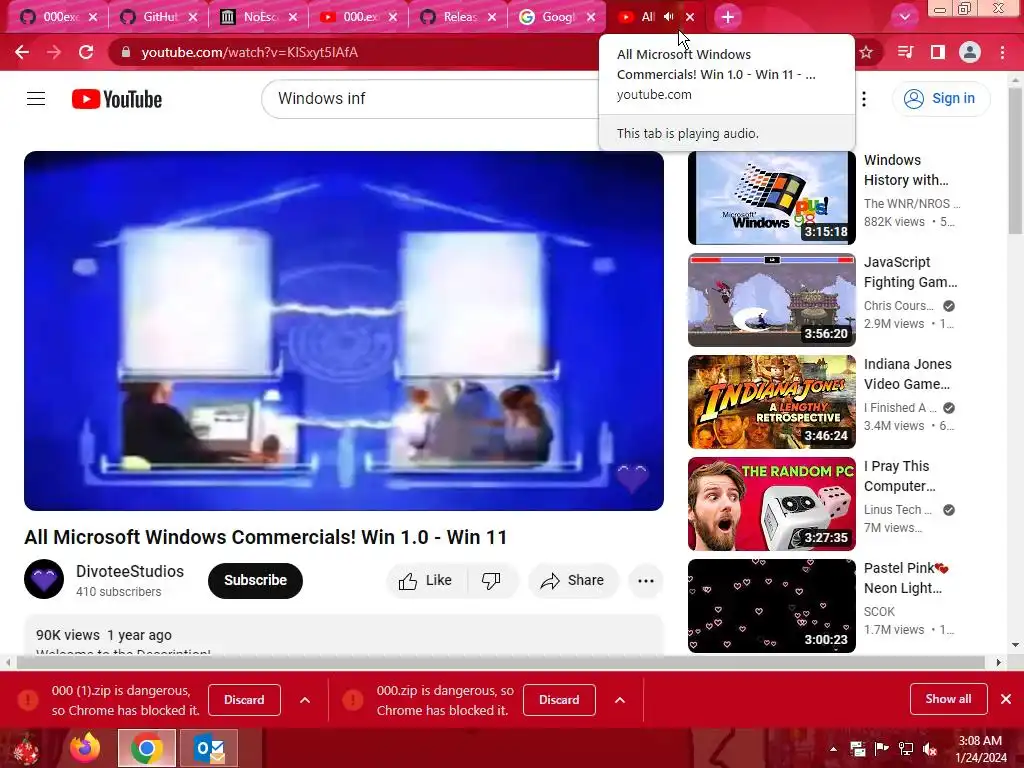
Task: Subscribe to DivoteeStudios
Action: 255,580
